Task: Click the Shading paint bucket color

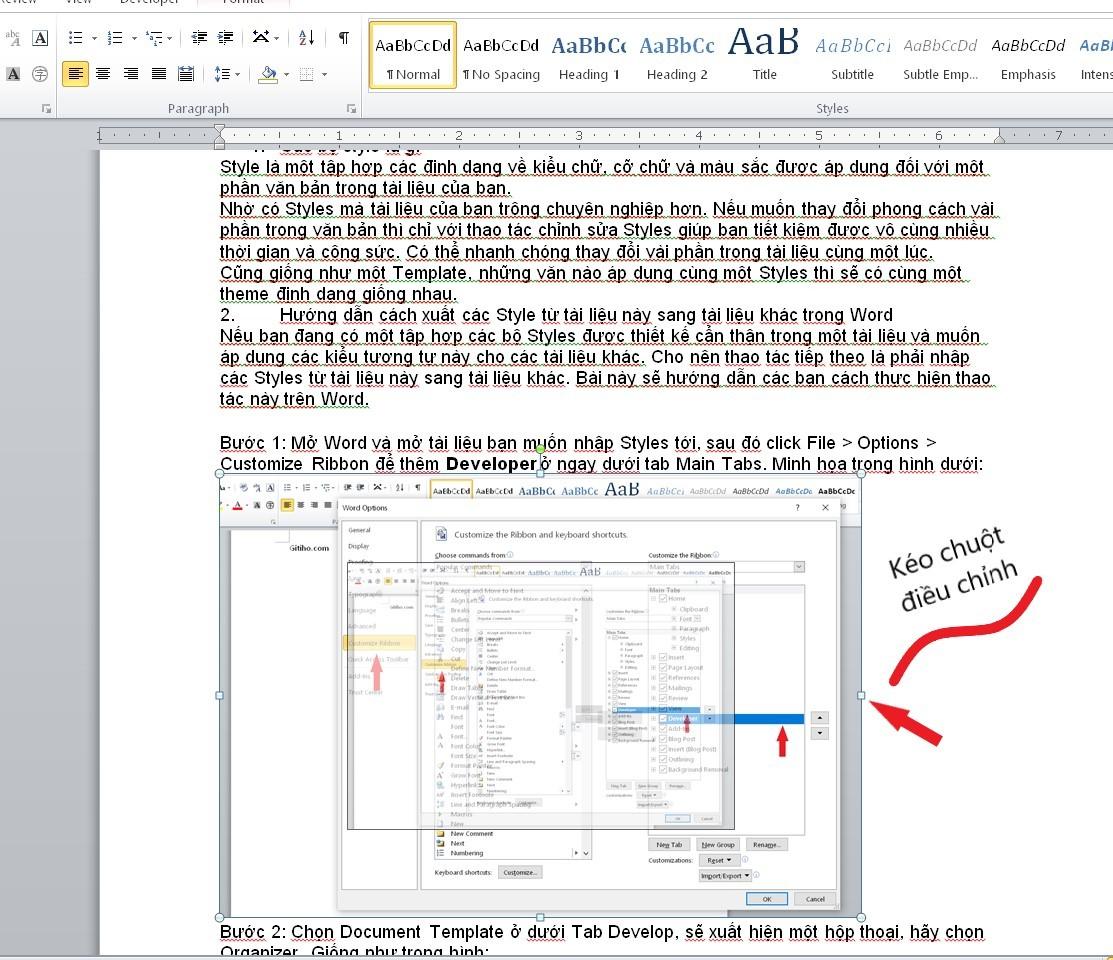Action: click(x=267, y=74)
